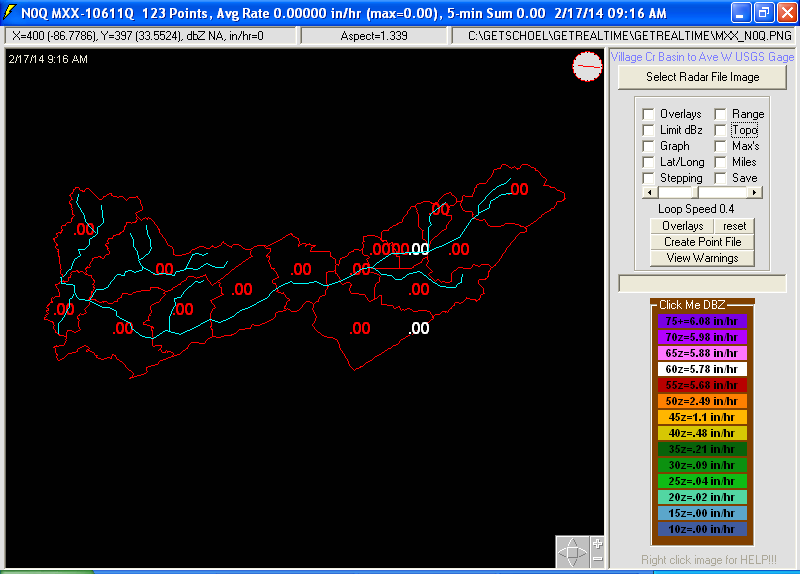
Task: Click the Create Point File button
Action: [x=702, y=242]
